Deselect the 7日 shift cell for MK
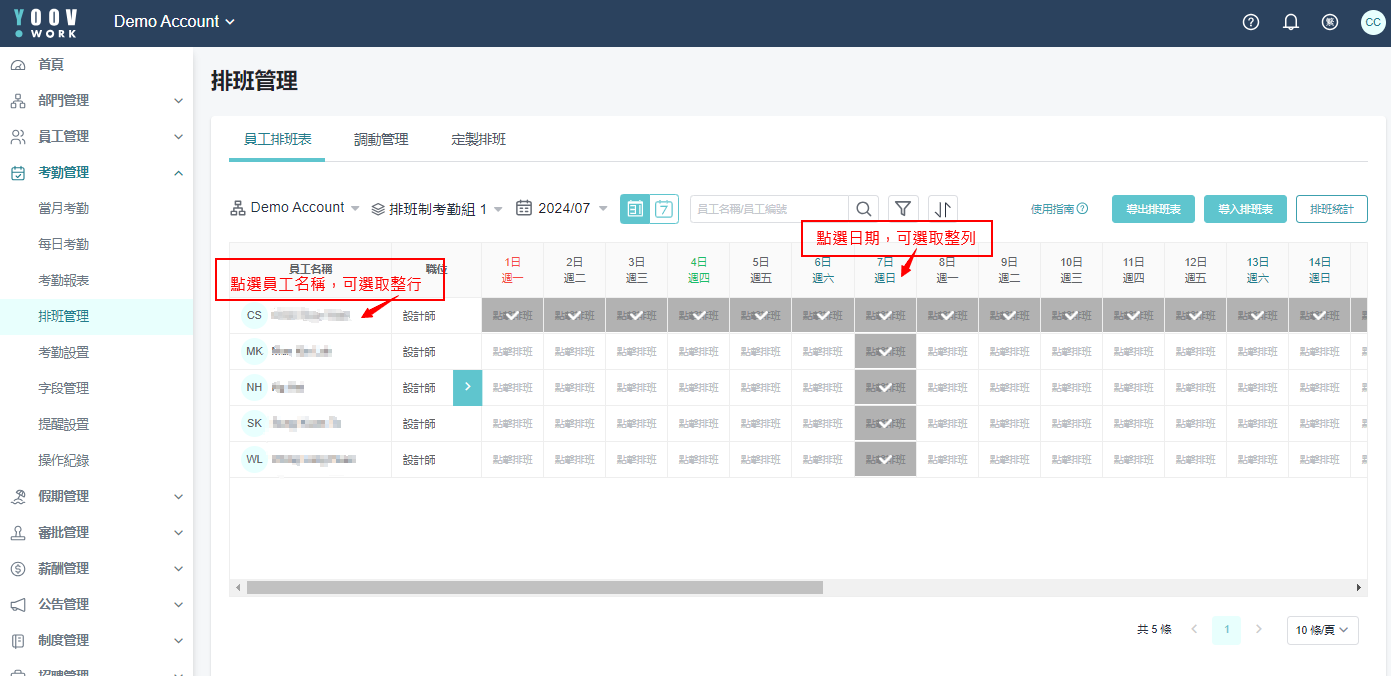 point(885,351)
